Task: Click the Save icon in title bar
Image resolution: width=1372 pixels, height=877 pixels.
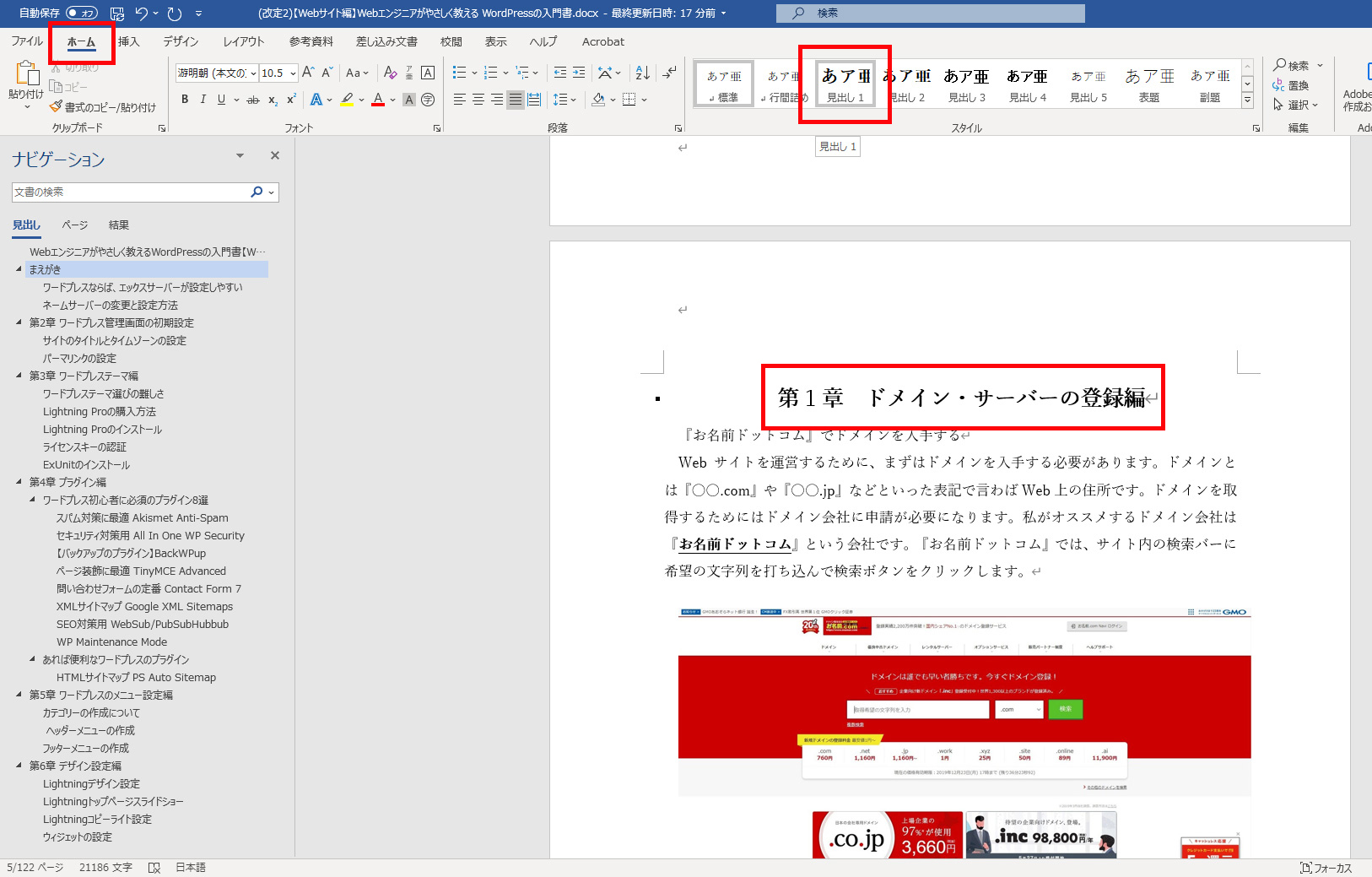Action: (117, 13)
